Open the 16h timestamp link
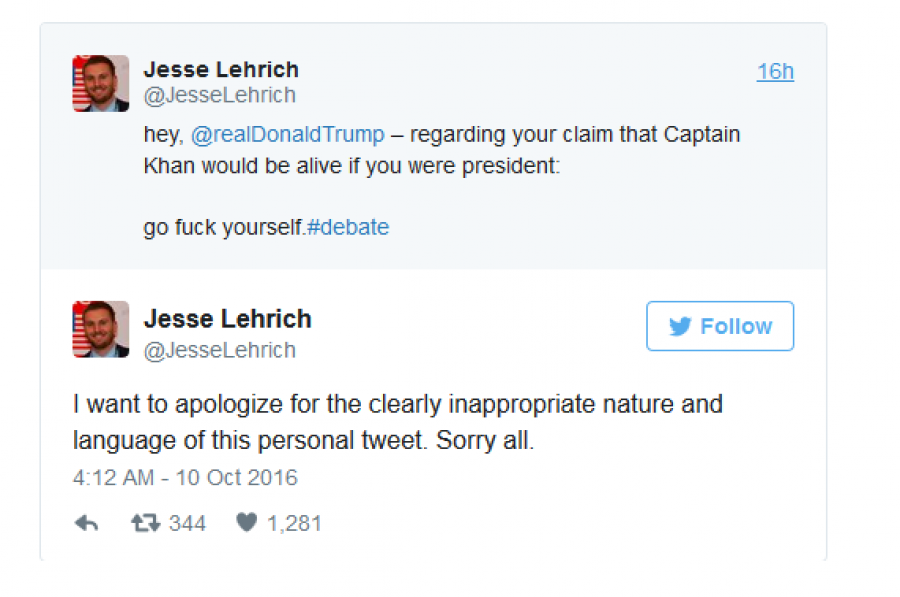This screenshot has width=900, height=597. [775, 72]
